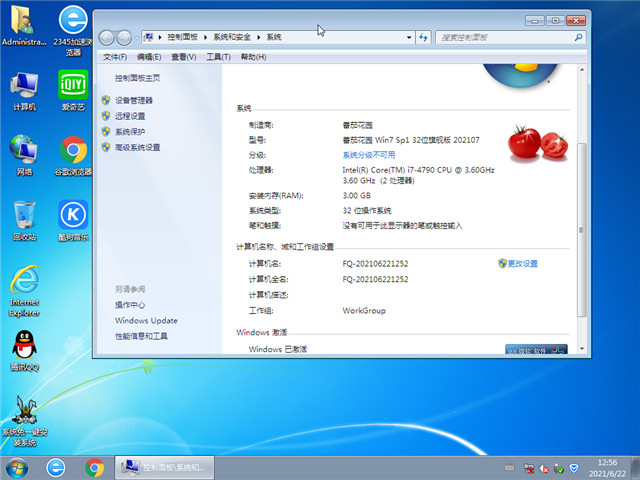Open the 工具(T) menu

[218, 57]
